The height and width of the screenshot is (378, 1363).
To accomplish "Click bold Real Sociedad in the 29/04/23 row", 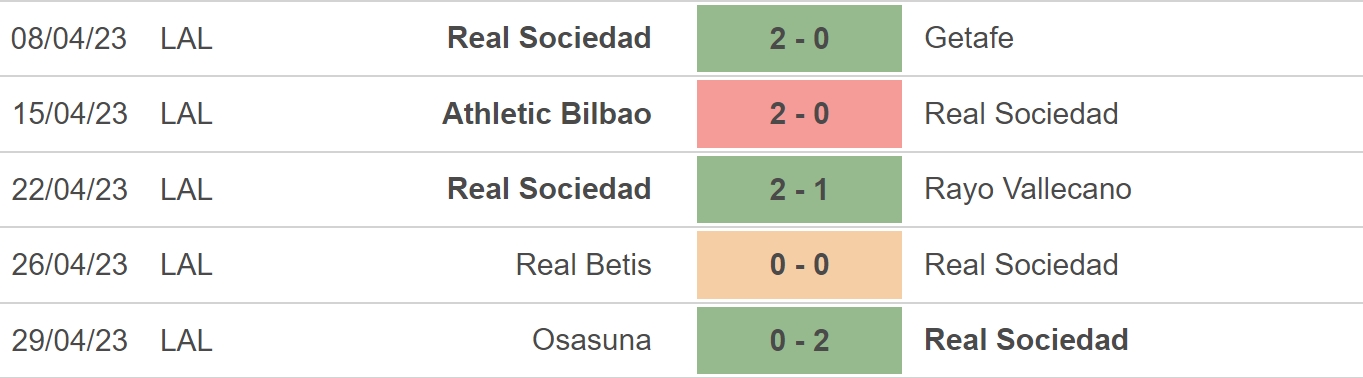I will pyautogui.click(x=1027, y=340).
